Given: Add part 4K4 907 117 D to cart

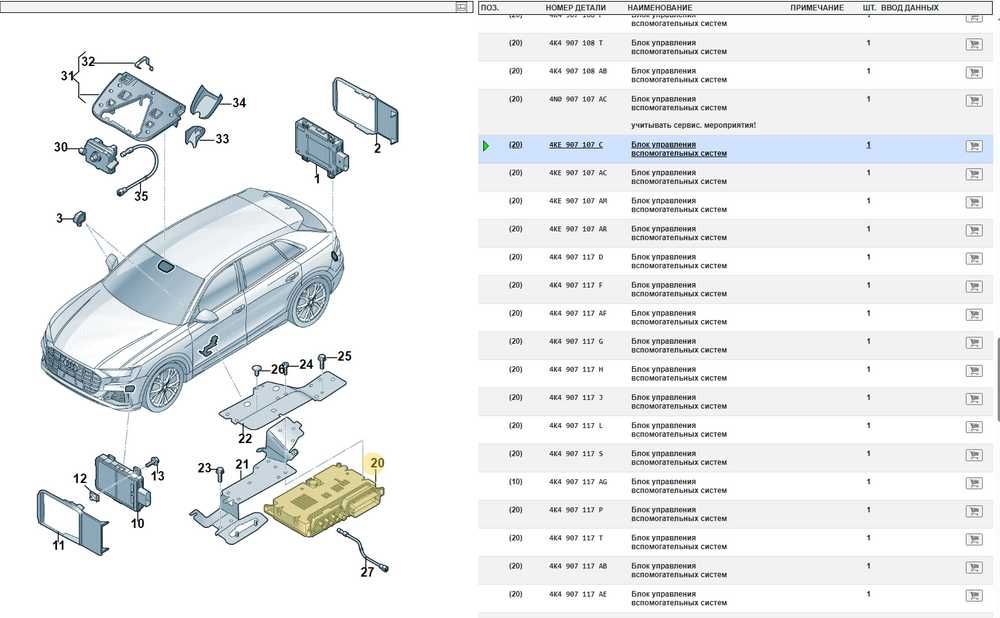Looking at the screenshot, I should click(x=973, y=258).
